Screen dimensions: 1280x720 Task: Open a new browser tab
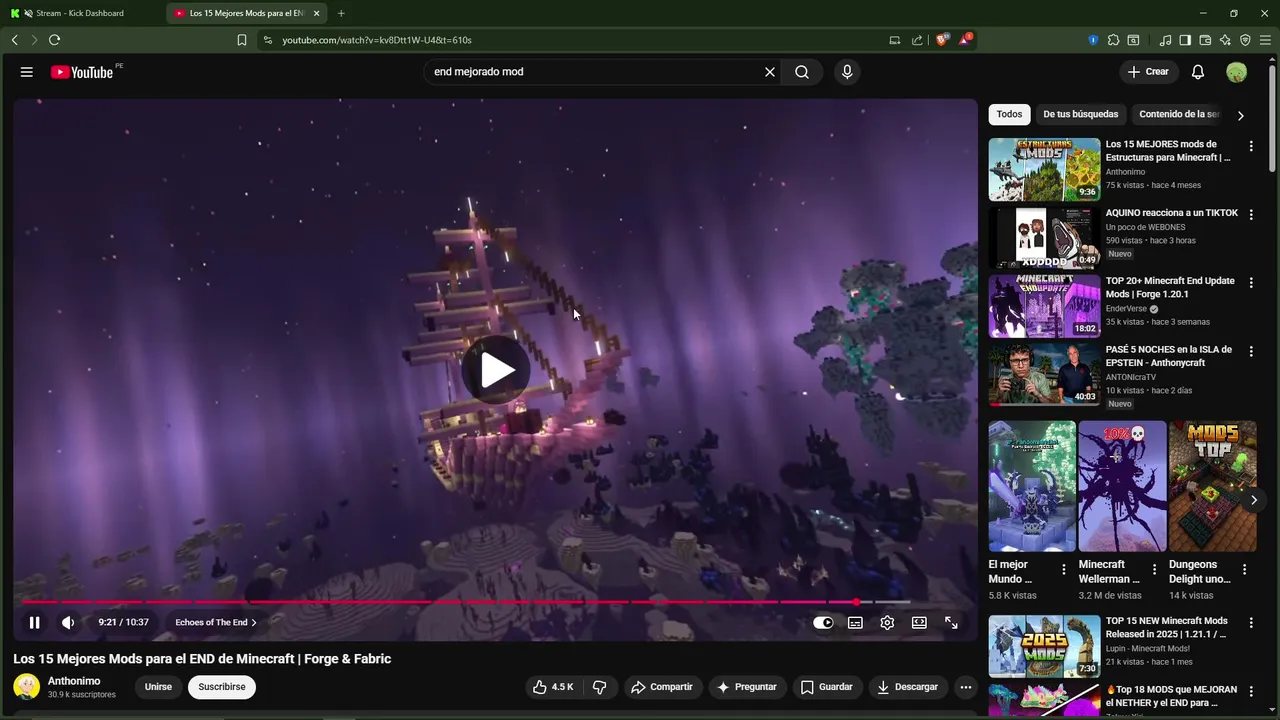(341, 13)
